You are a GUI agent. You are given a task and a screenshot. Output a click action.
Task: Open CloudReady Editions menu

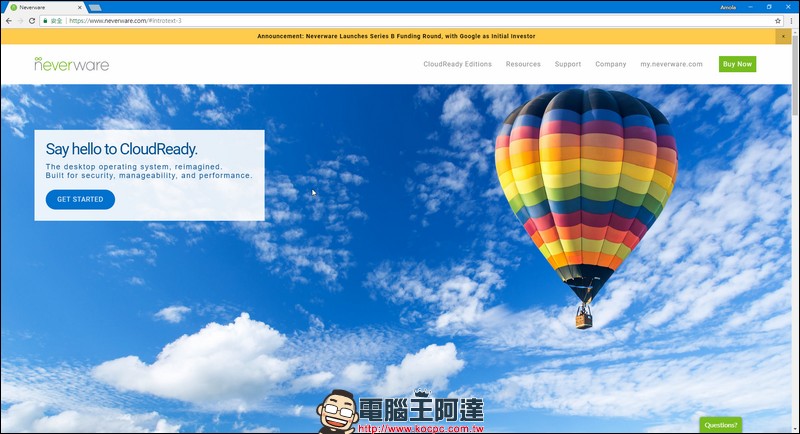pyautogui.click(x=457, y=64)
